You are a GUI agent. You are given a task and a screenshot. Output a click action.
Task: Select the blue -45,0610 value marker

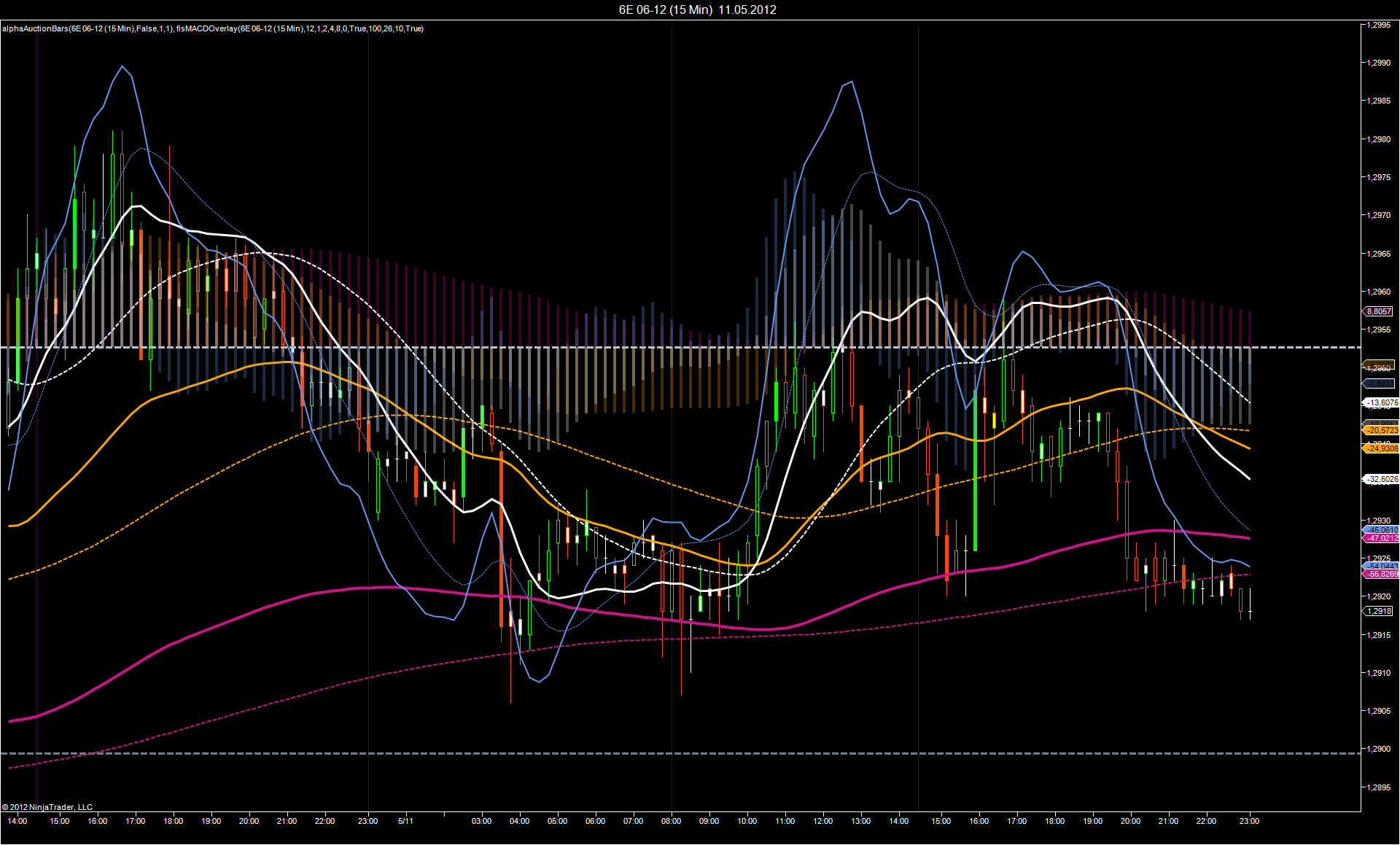click(1381, 530)
